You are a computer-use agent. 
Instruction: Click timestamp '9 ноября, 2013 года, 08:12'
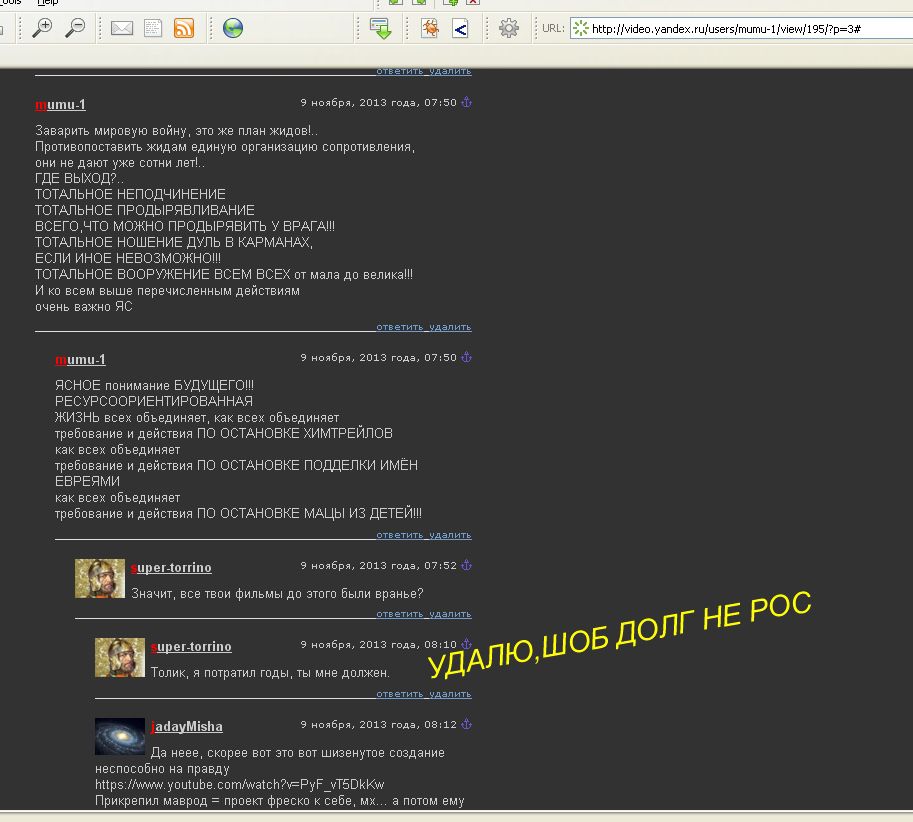378,725
